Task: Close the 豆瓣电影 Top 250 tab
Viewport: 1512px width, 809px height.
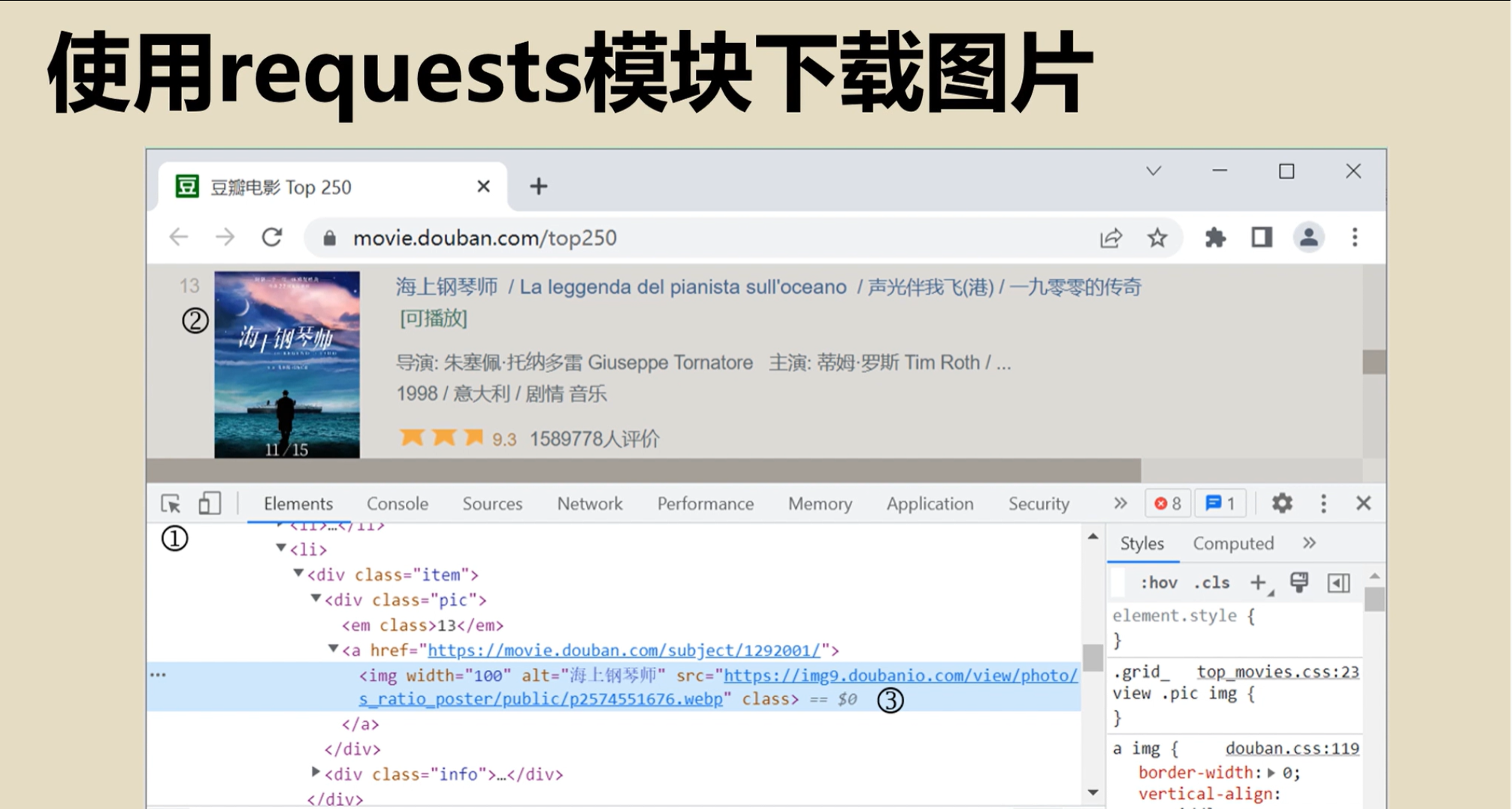Action: 483,186
